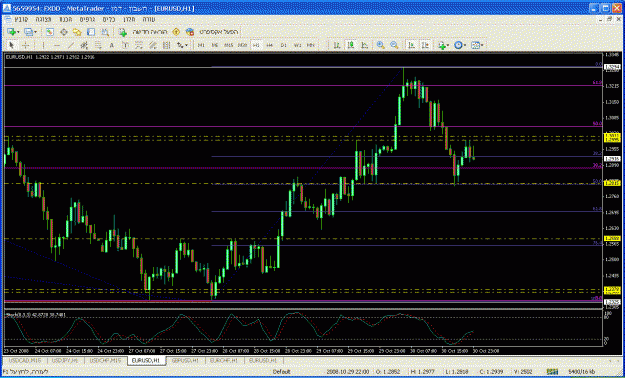Select the 'A' text drawing tool
Viewport: 625px width, 378px height.
[112, 45]
